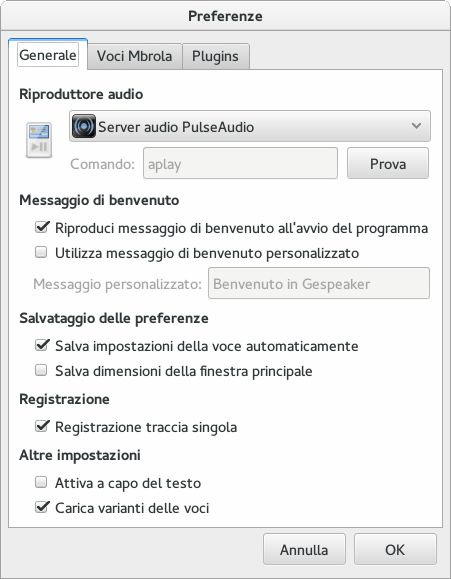Click the Prova test button

click(x=388, y=163)
